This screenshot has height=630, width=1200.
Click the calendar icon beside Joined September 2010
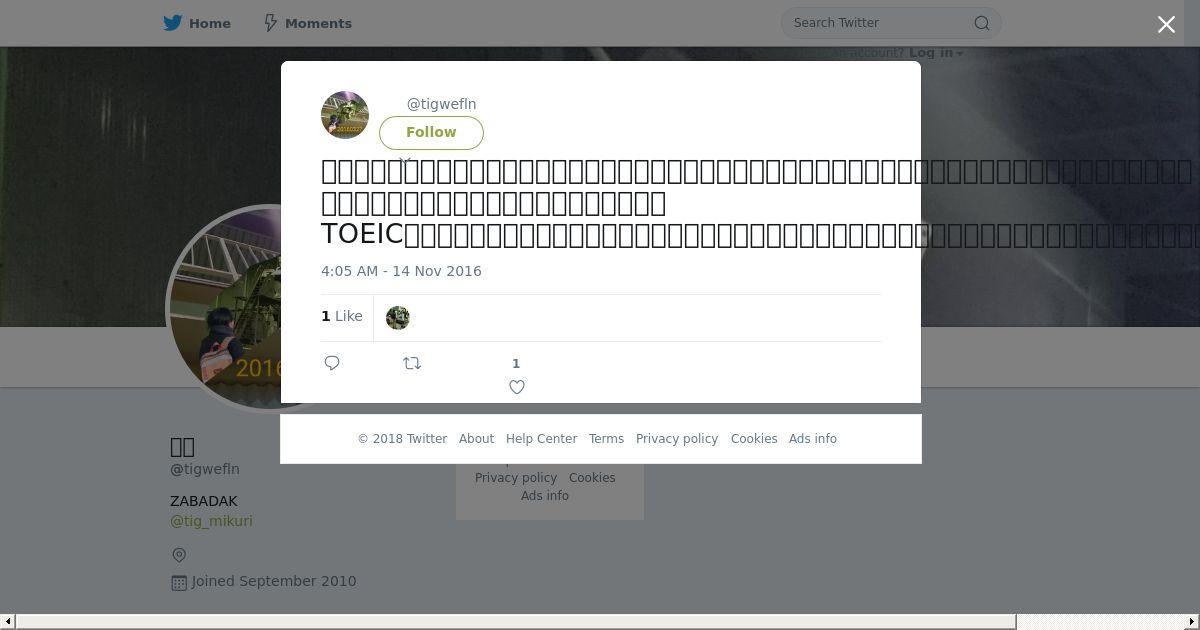(x=179, y=582)
